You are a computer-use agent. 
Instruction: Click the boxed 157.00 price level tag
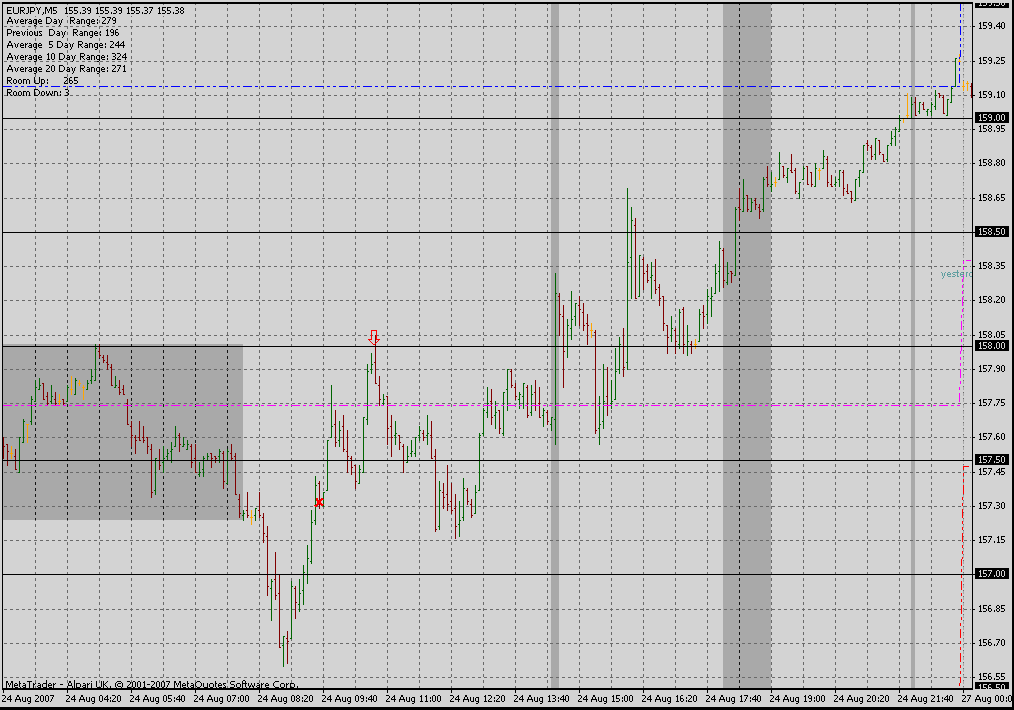(991, 574)
